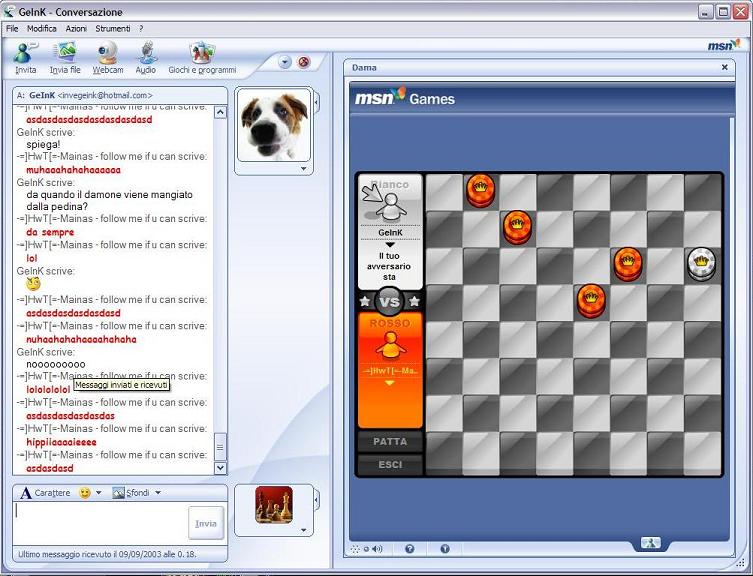Click the Bianco player avatar
Screen dimensions: 753x576
click(390, 207)
